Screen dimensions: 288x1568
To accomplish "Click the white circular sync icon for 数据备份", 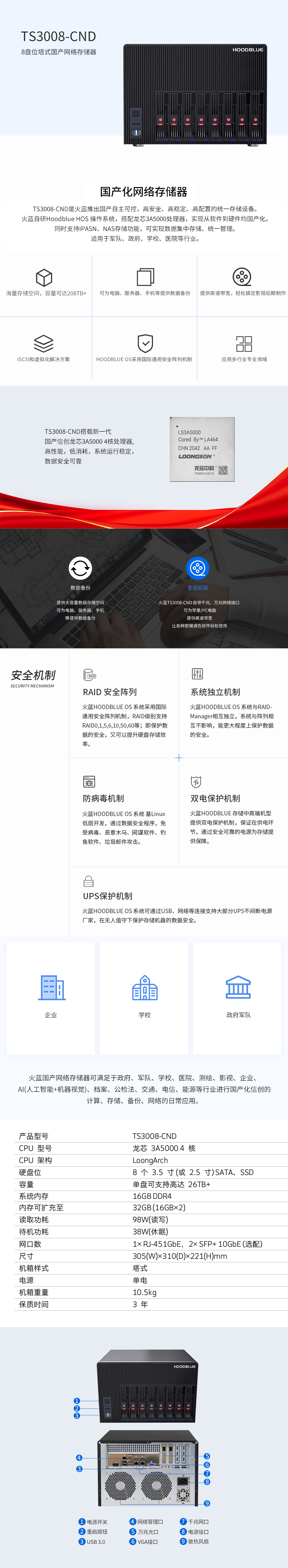I will coord(80,568).
